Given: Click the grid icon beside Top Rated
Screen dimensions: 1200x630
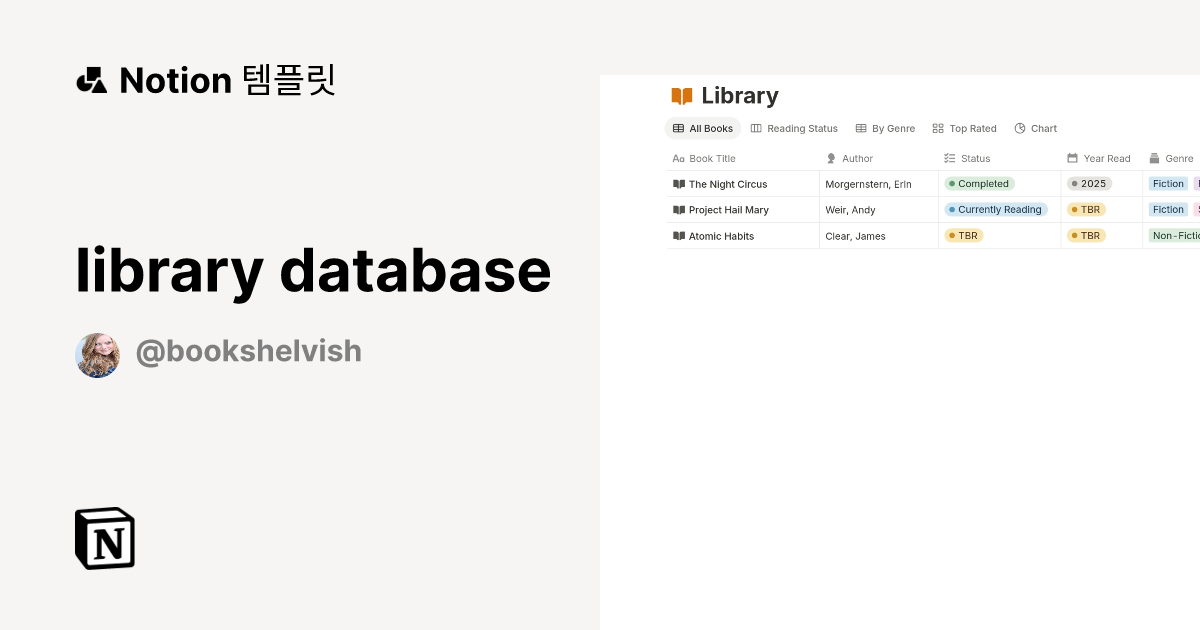Looking at the screenshot, I should (938, 128).
